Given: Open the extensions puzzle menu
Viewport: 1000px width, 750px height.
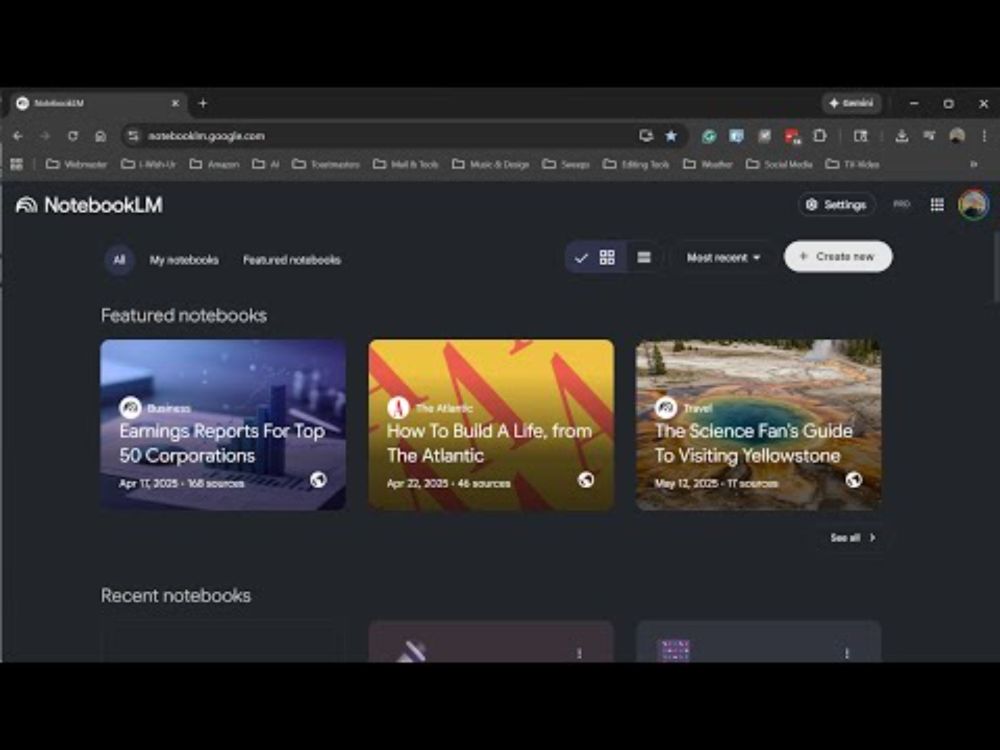Looking at the screenshot, I should pos(820,136).
